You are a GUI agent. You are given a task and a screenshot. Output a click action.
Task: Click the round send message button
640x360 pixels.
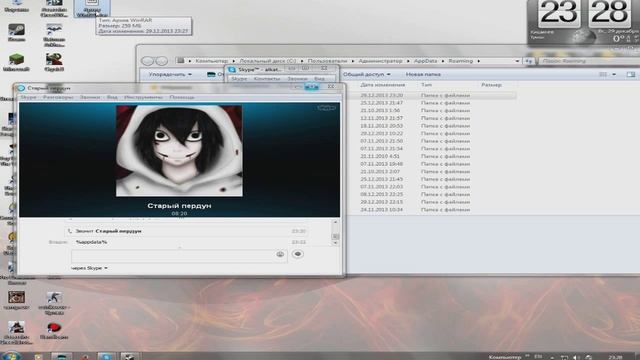(x=298, y=254)
